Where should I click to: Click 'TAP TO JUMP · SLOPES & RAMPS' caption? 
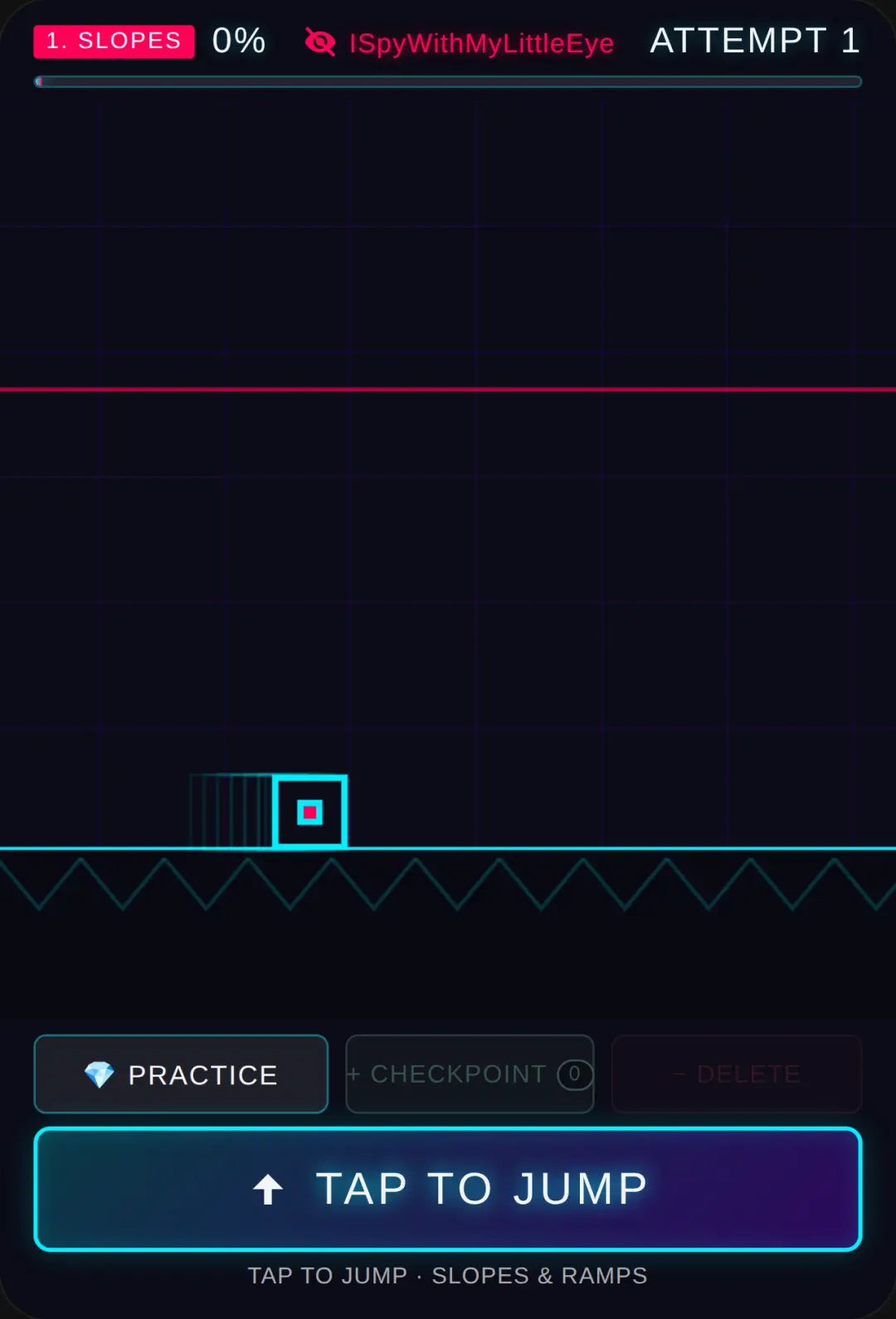448,1276
